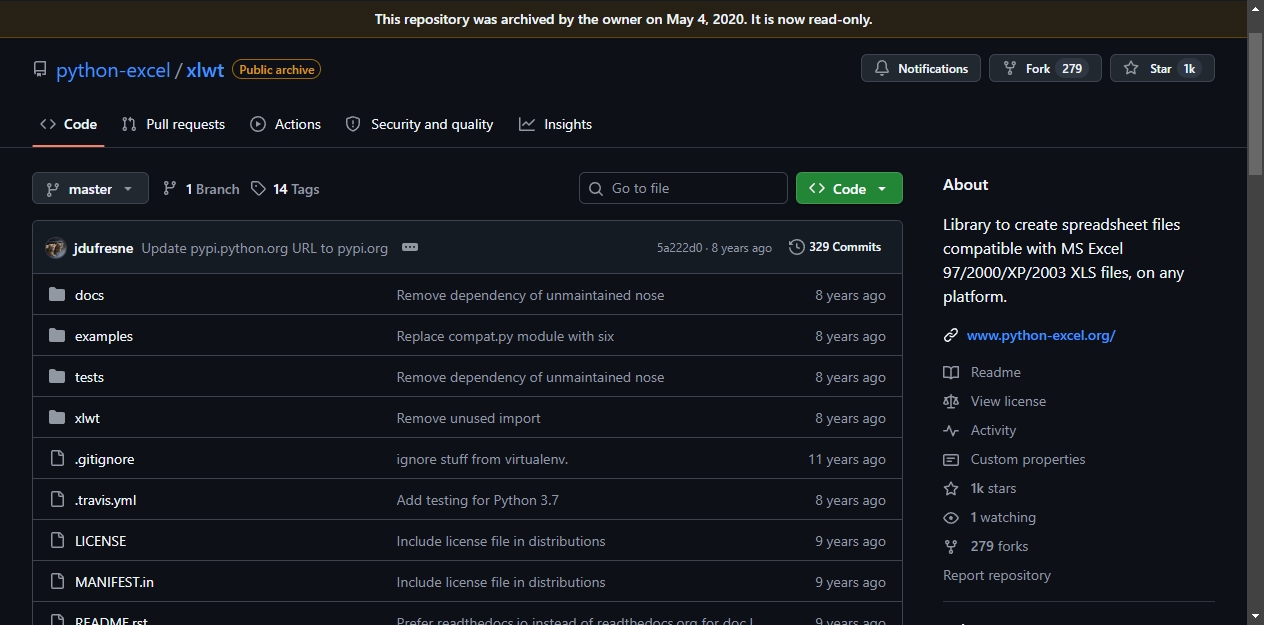The width and height of the screenshot is (1264, 625).
Task: Click the license scales icon
Action: coord(951,401)
